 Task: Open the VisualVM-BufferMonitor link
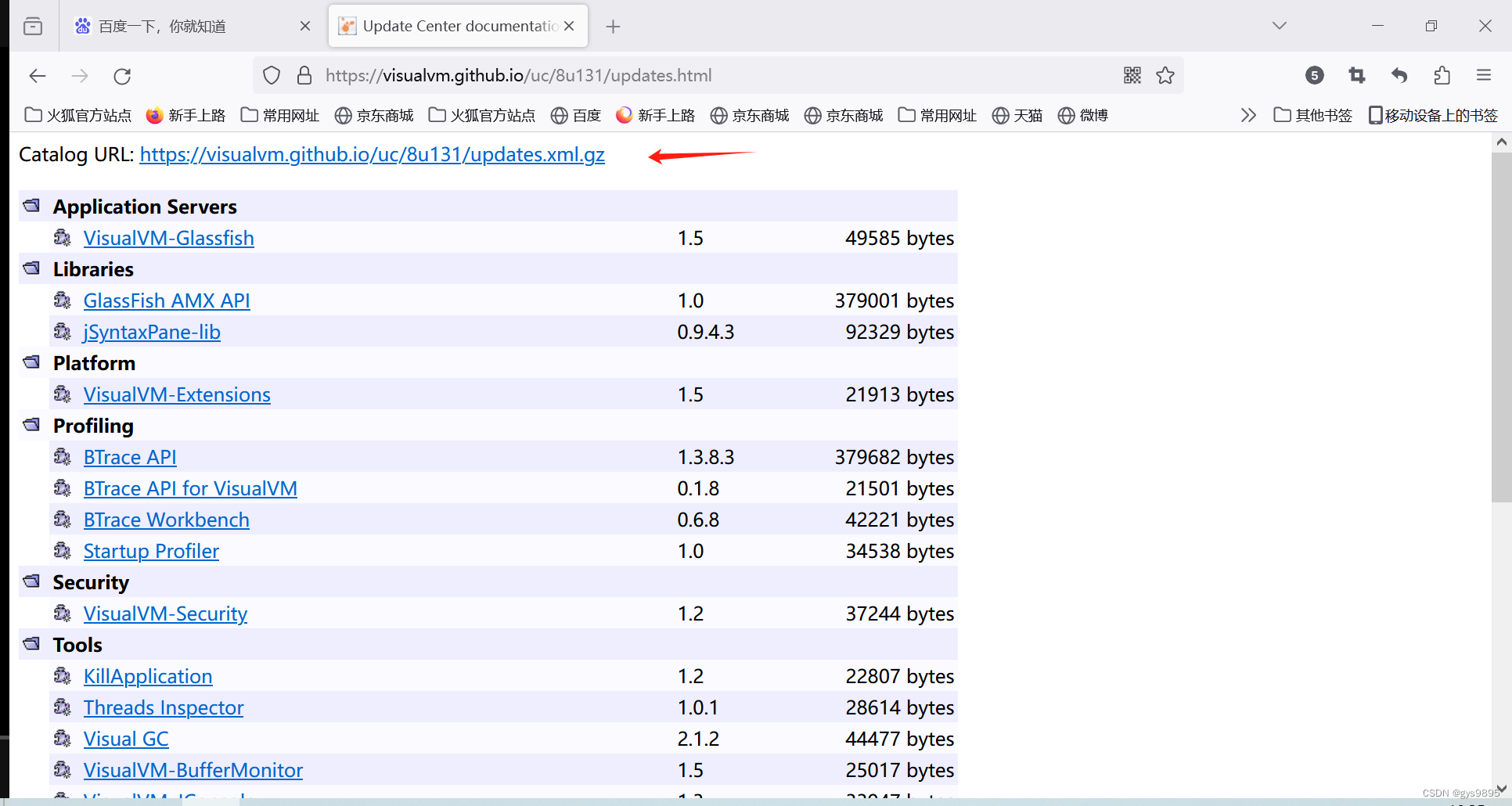coord(193,770)
